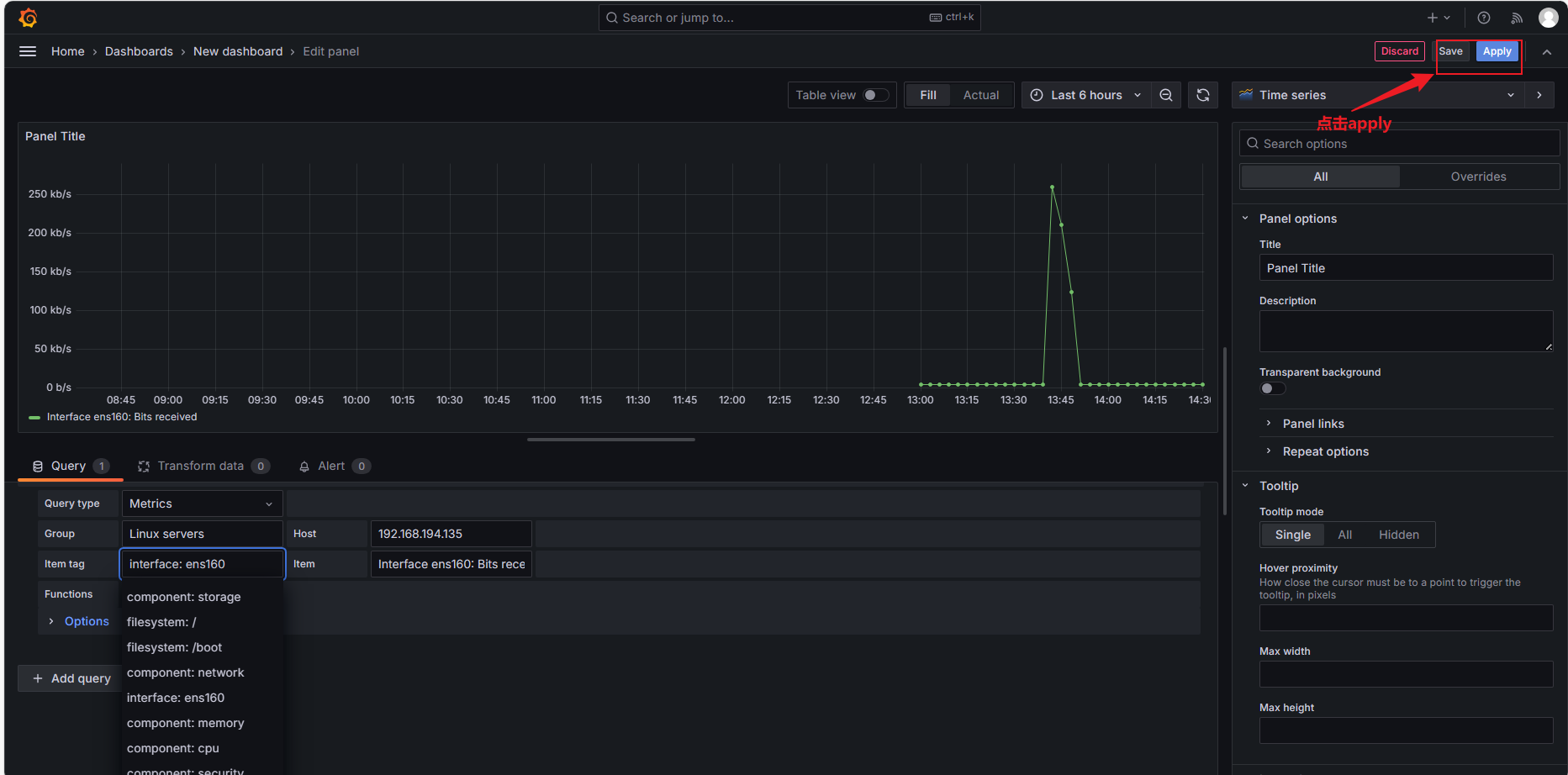Expand the Panel links section
1568x775 pixels.
[x=1313, y=424]
